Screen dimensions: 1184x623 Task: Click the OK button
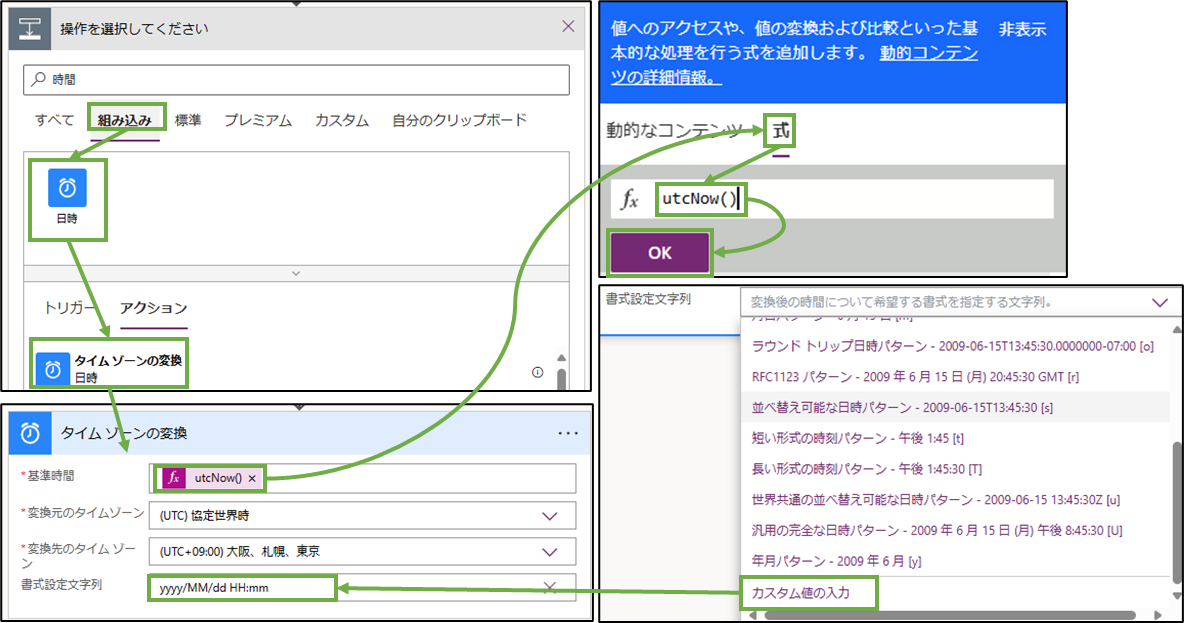pos(660,253)
